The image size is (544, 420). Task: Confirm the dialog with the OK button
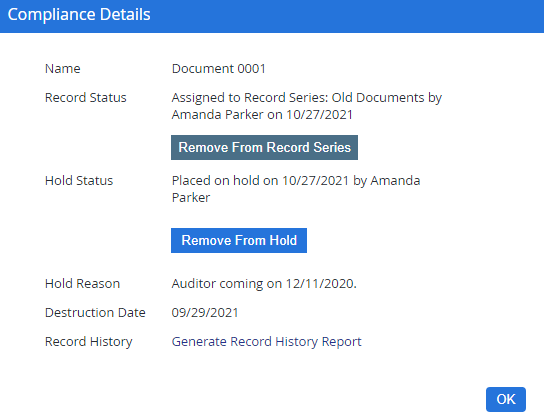click(506, 400)
